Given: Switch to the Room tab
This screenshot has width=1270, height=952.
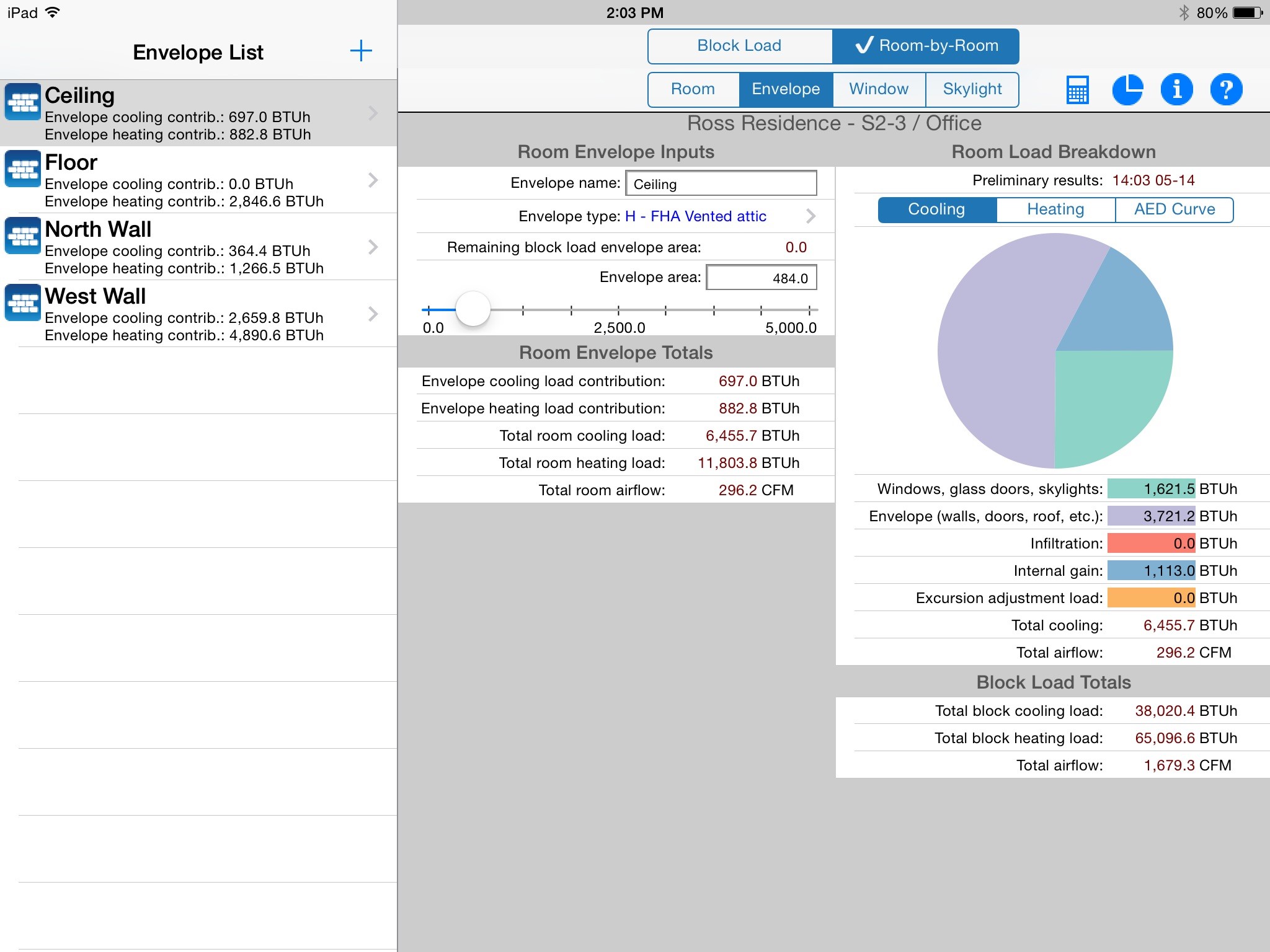Looking at the screenshot, I should [693, 89].
